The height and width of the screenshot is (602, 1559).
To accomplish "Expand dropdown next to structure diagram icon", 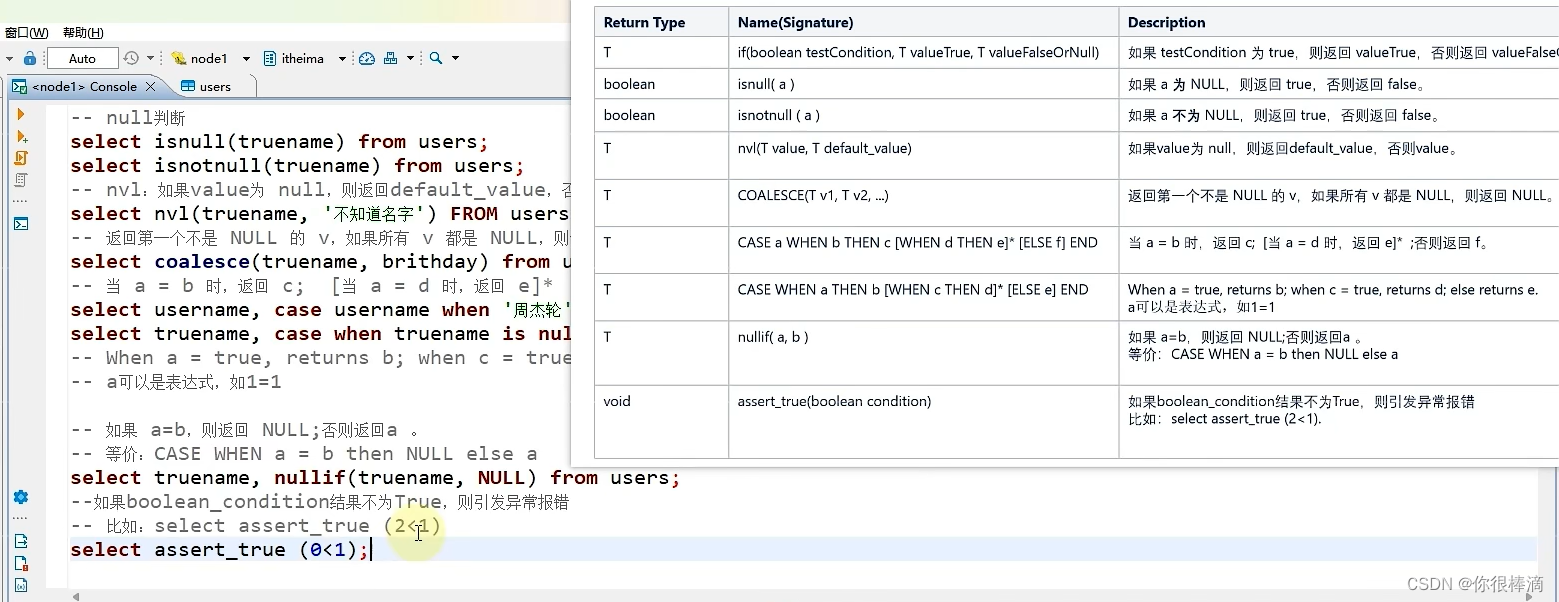I will coord(410,58).
